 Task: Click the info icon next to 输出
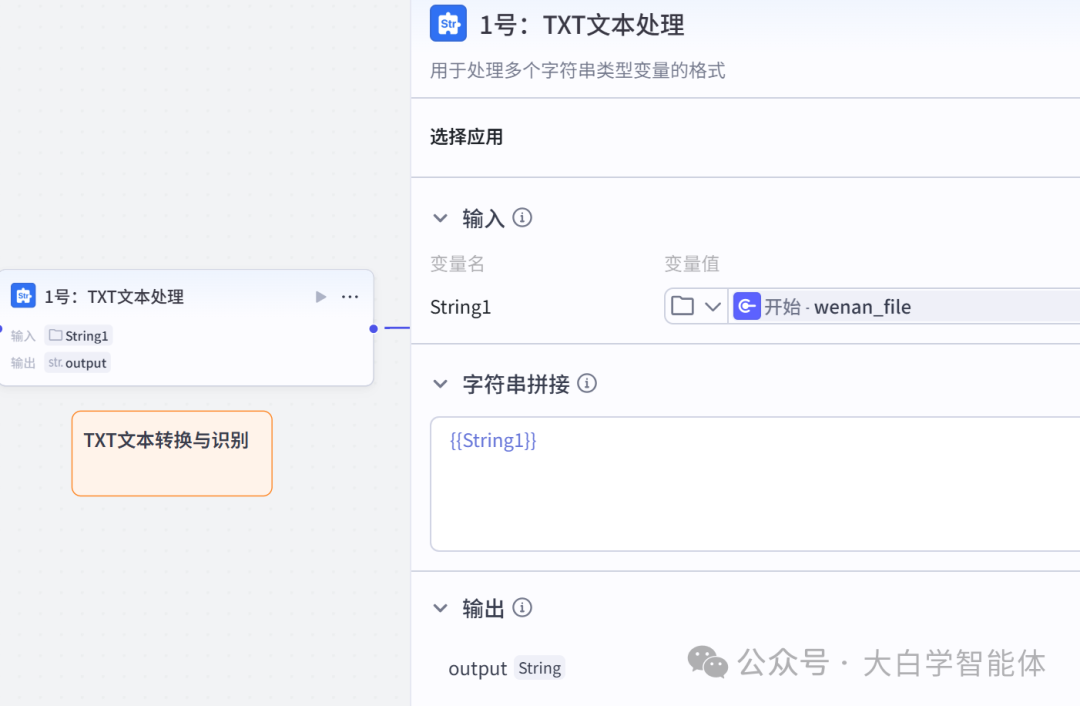[522, 608]
